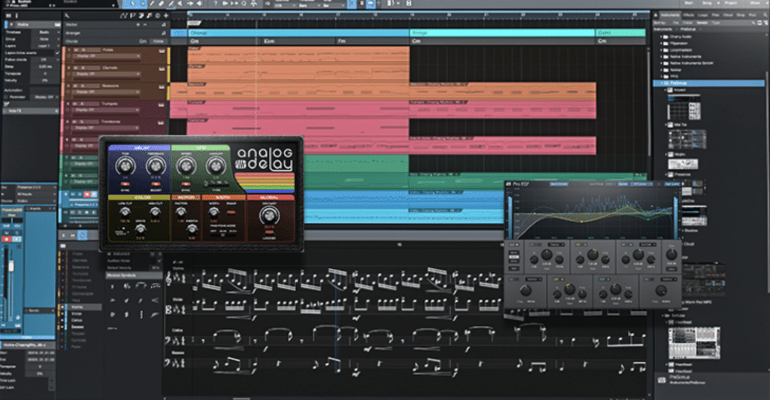
Task: Switch to the Cloud browser tab
Action: (x=728, y=15)
